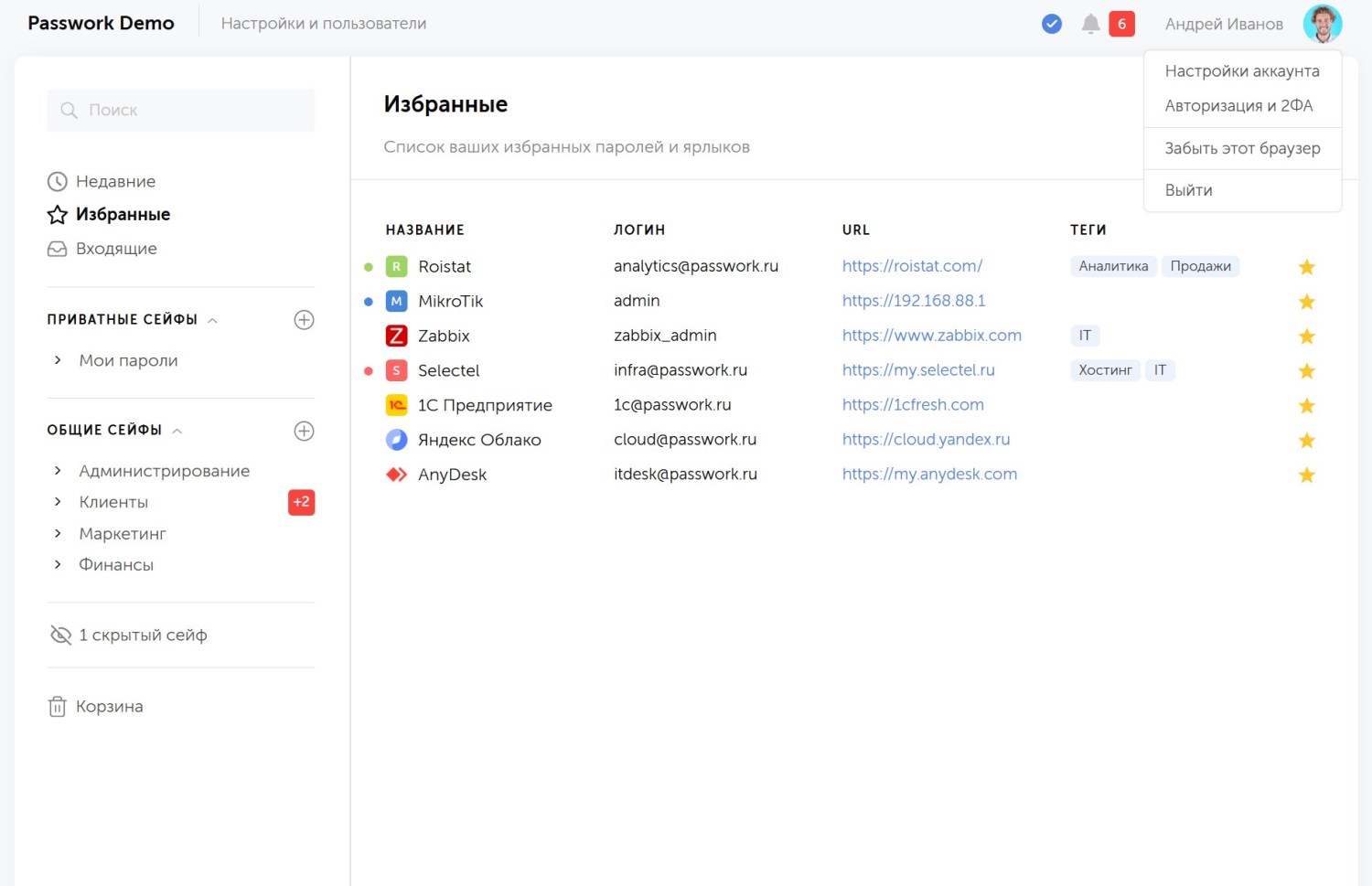Click the Яндекс Облако entry icon
The width and height of the screenshot is (1372, 886).
coord(396,440)
